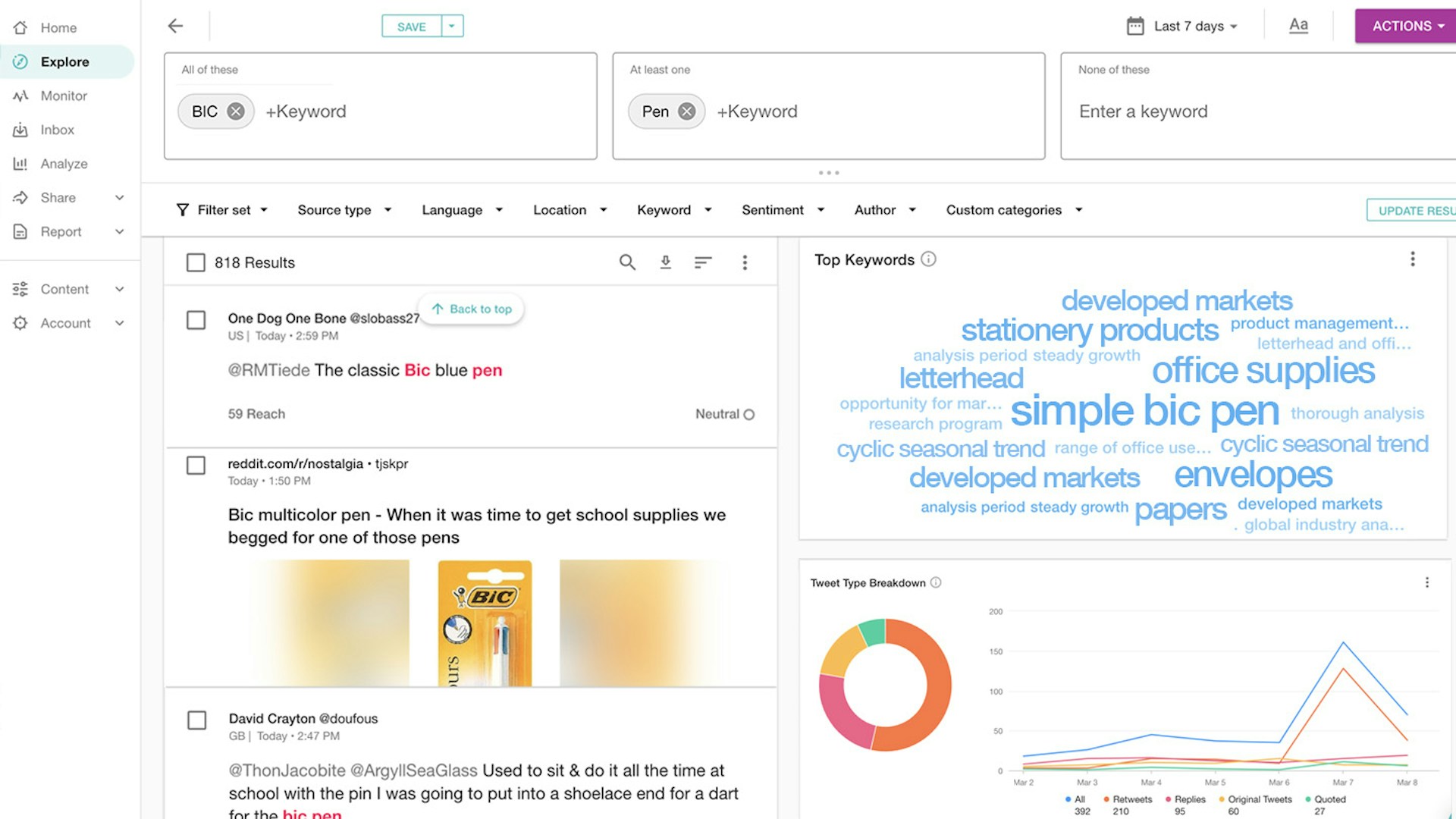Click the search icon in results panel

pyautogui.click(x=627, y=262)
